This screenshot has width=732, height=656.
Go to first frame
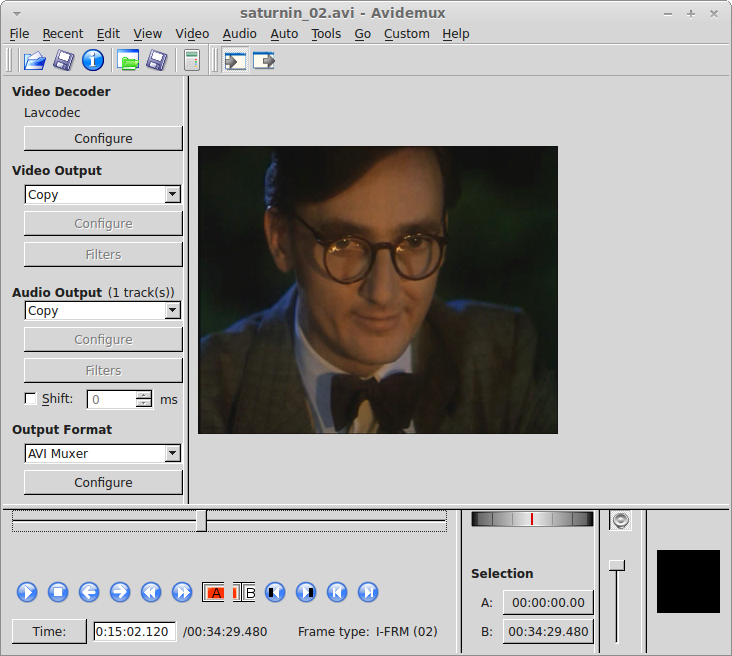pos(337,593)
